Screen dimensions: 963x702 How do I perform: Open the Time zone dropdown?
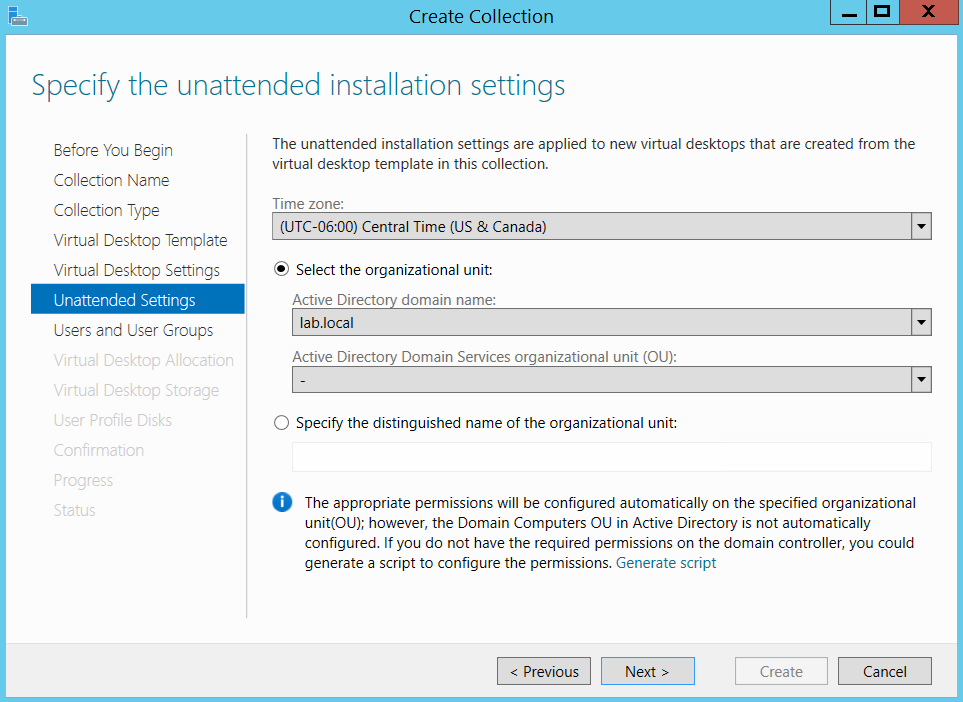coord(920,226)
